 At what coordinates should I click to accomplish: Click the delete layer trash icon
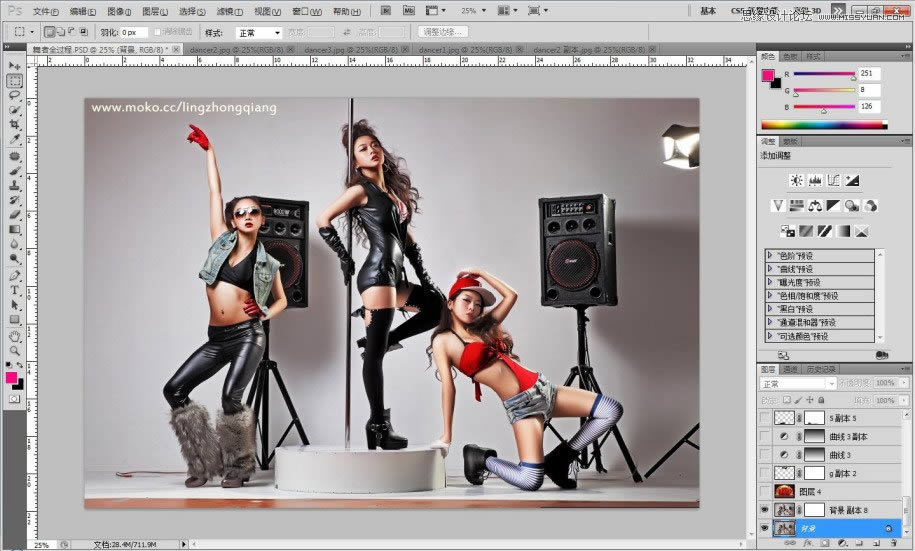pos(893,544)
